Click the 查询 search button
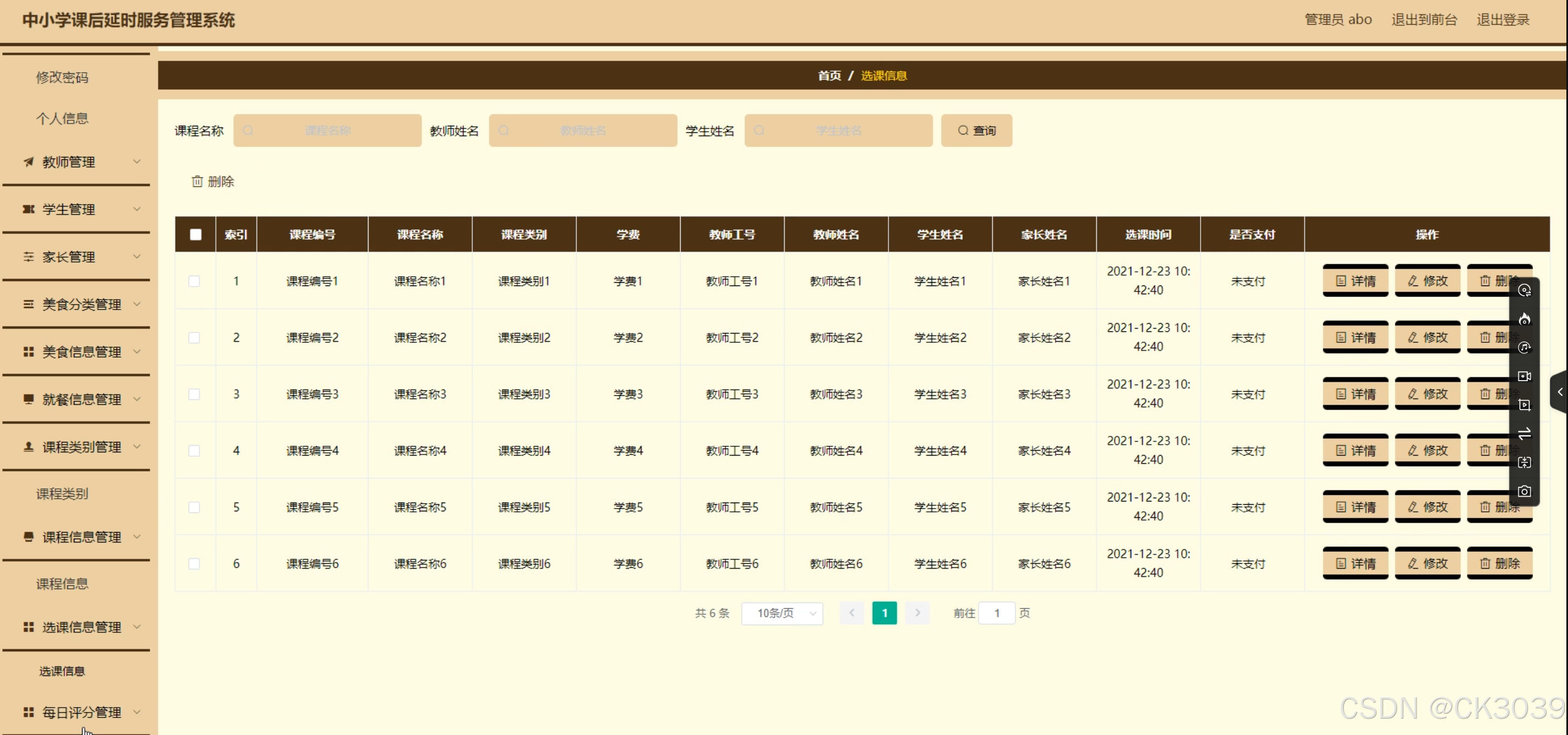Image resolution: width=1568 pixels, height=735 pixels. 976,130
